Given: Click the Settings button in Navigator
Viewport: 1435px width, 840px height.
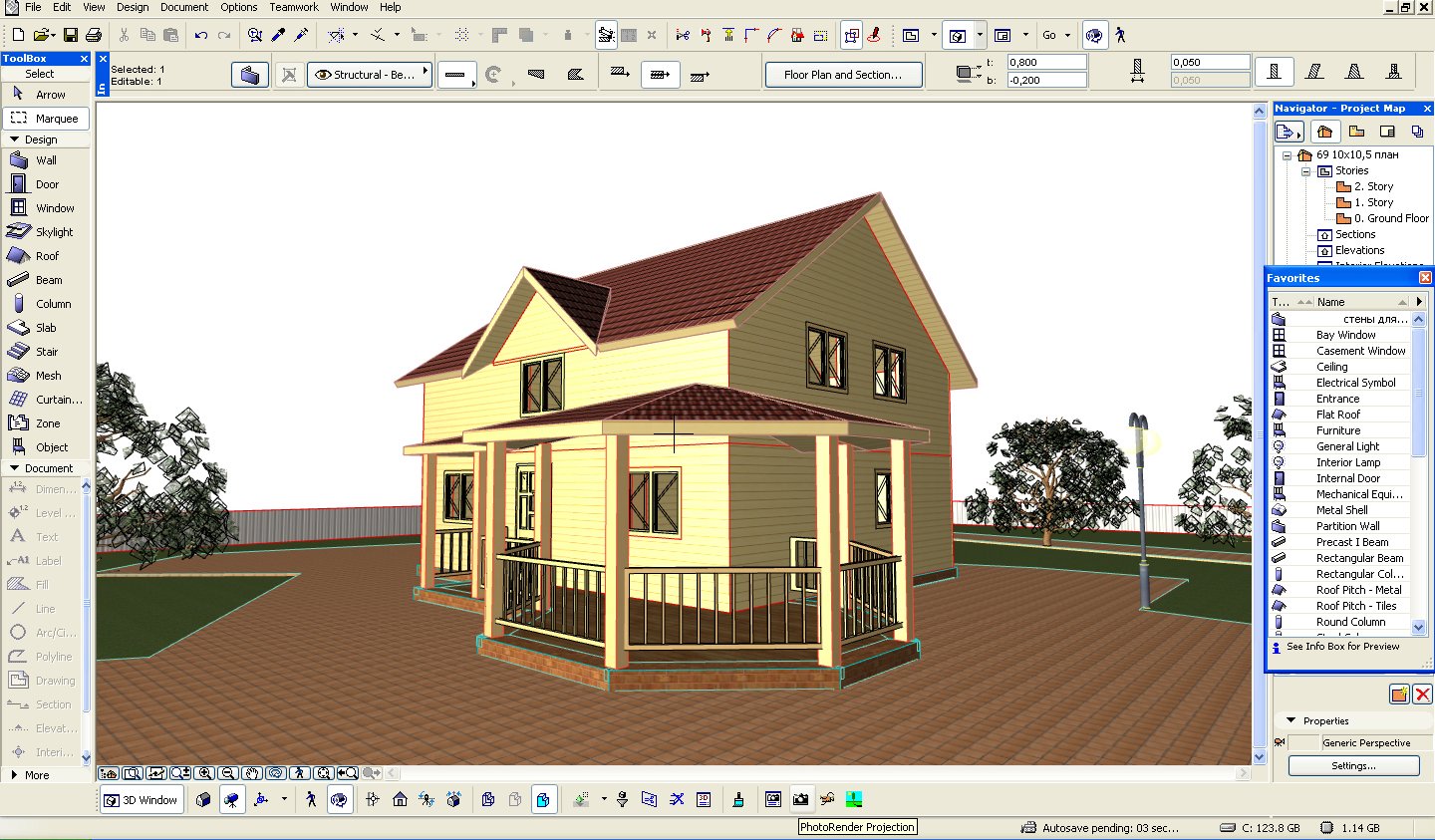Looking at the screenshot, I should pyautogui.click(x=1353, y=765).
